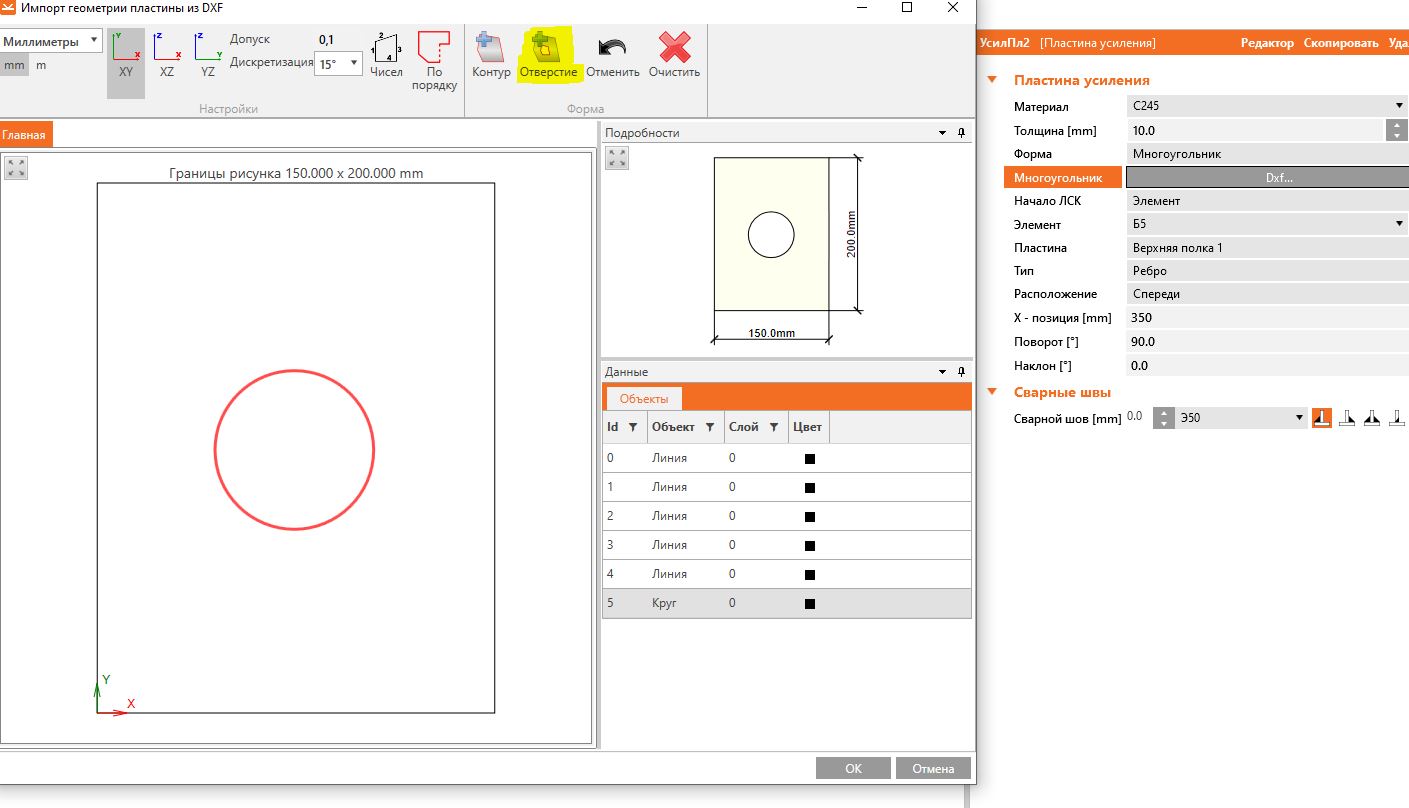Switch to the XZ plane view

tap(167, 54)
